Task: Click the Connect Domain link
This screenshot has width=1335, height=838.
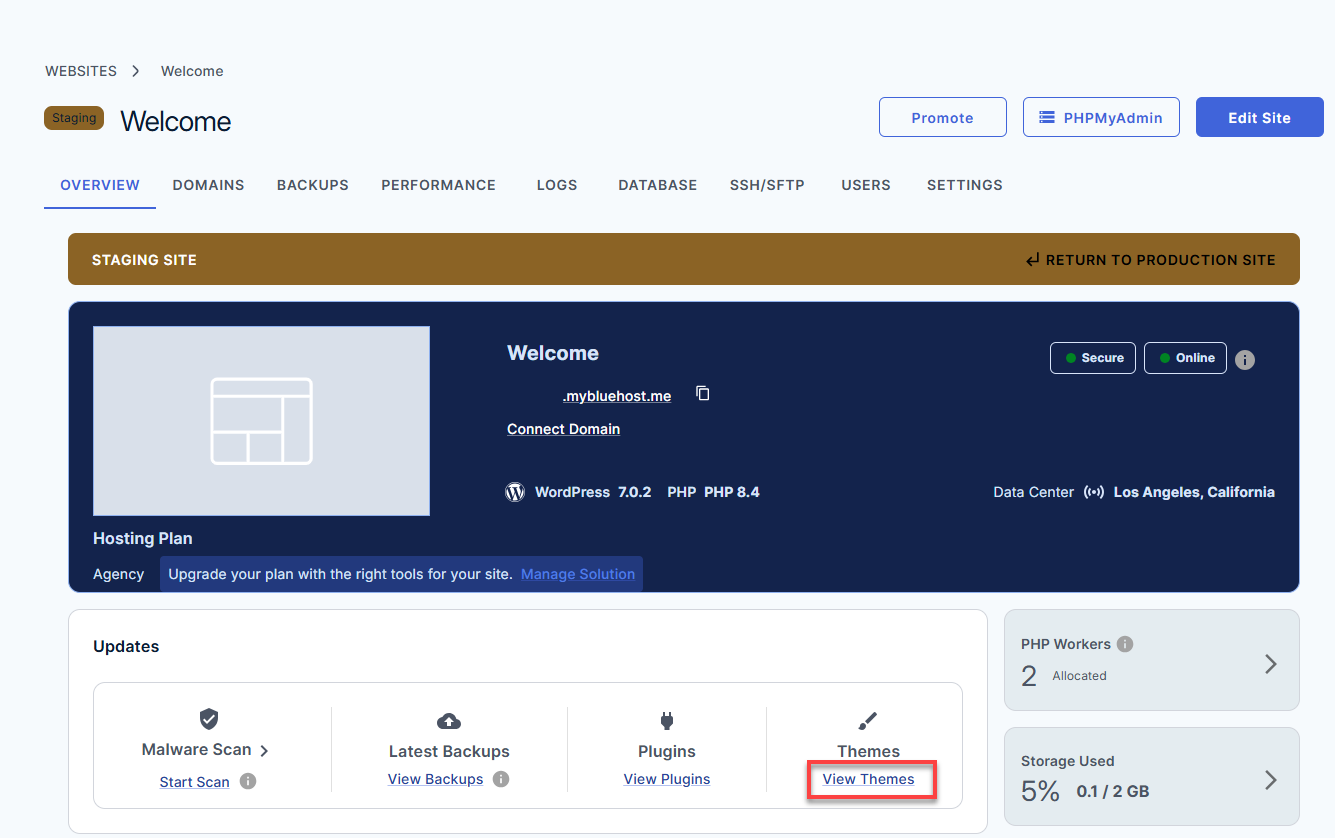Action: [x=564, y=429]
